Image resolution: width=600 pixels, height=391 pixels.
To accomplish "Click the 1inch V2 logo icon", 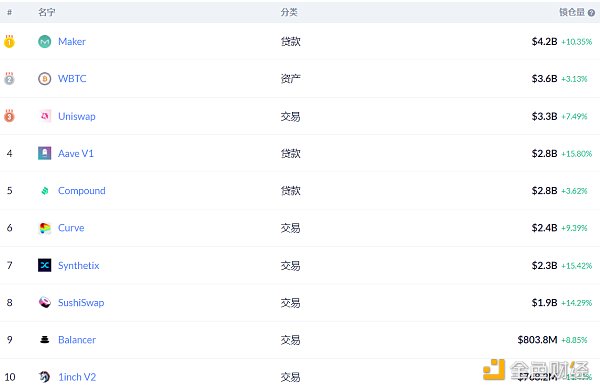I will (45, 377).
